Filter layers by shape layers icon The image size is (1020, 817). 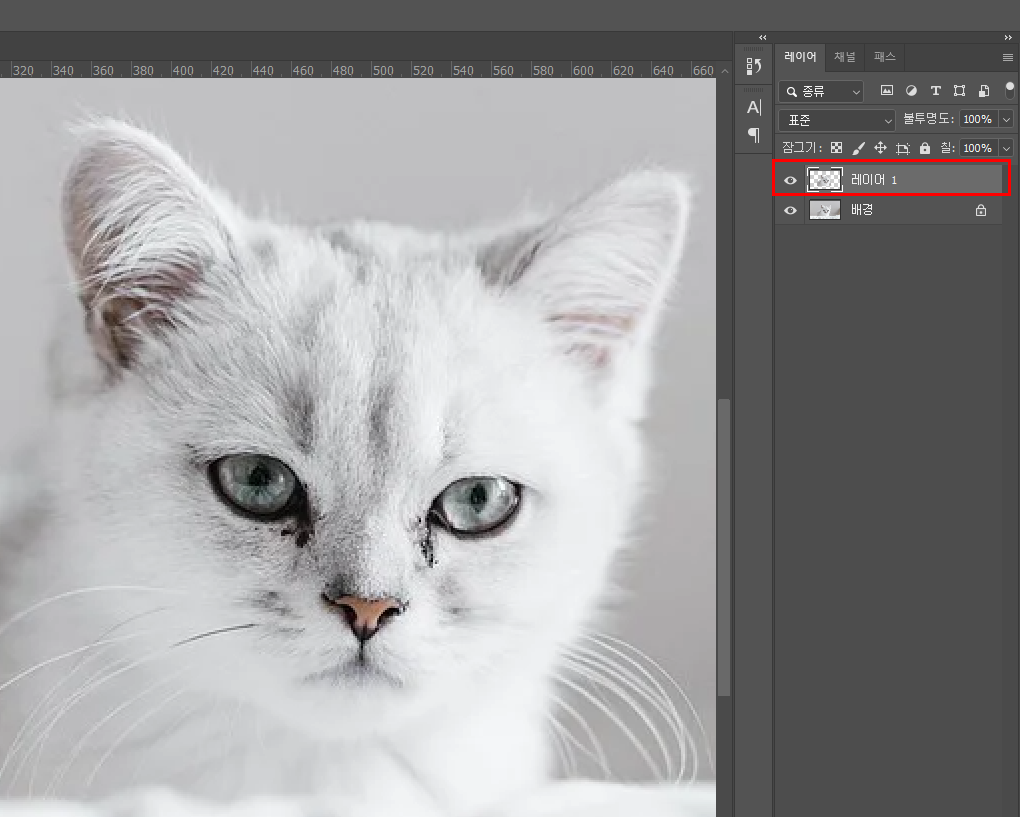[x=960, y=91]
